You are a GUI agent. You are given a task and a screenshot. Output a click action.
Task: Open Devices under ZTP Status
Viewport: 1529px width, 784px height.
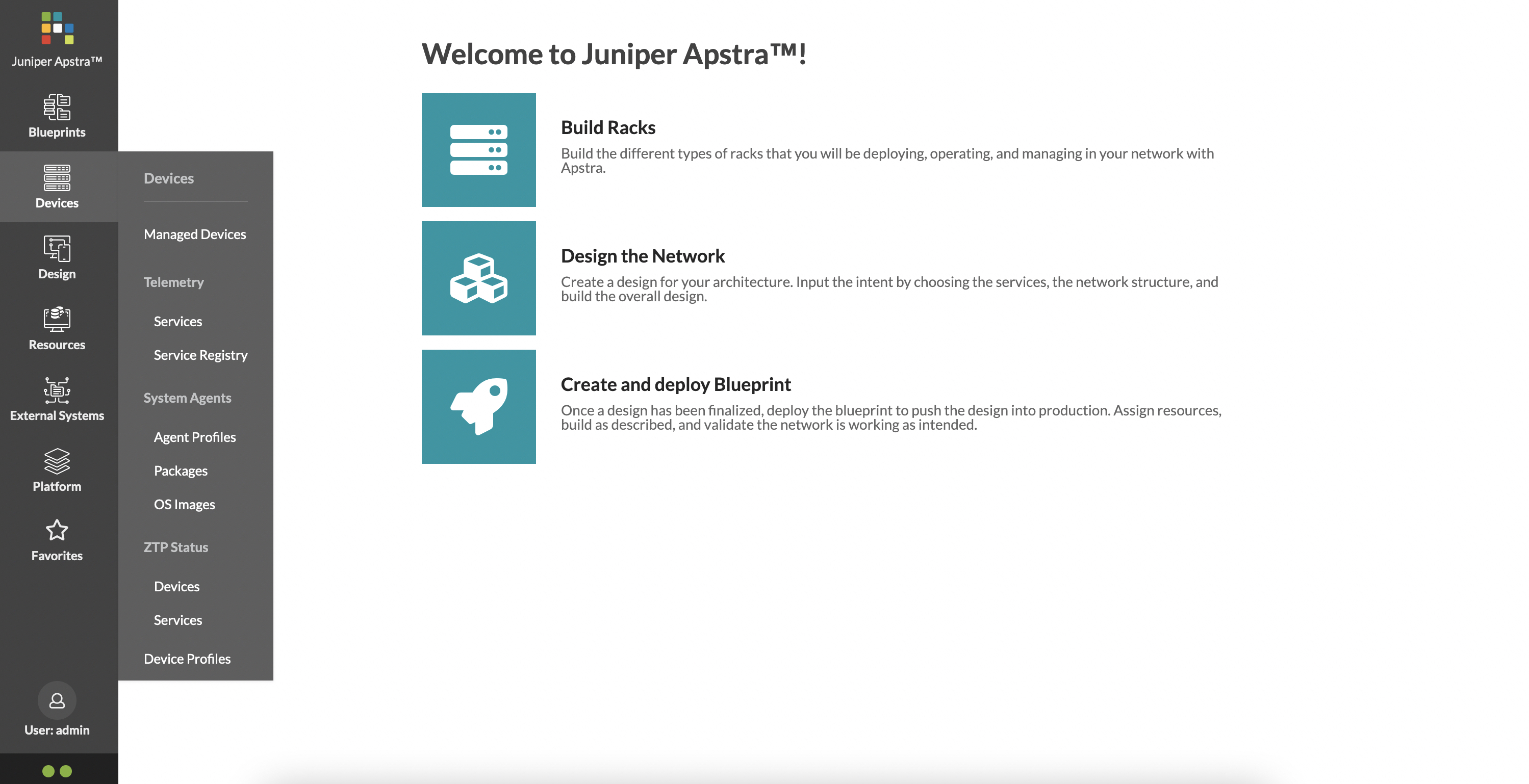(177, 587)
